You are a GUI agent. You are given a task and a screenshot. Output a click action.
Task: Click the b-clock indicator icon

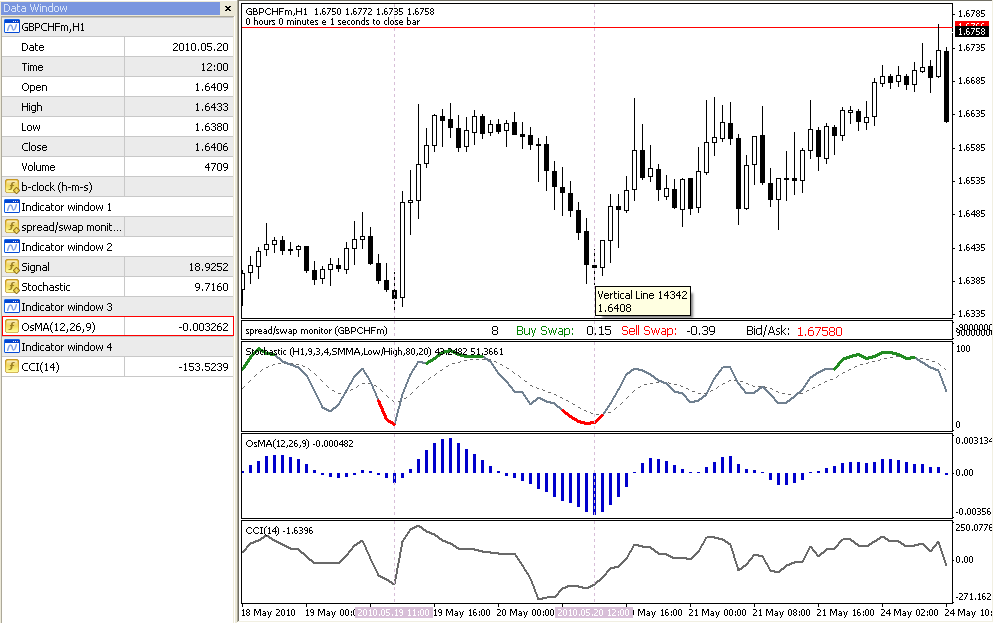(11, 187)
